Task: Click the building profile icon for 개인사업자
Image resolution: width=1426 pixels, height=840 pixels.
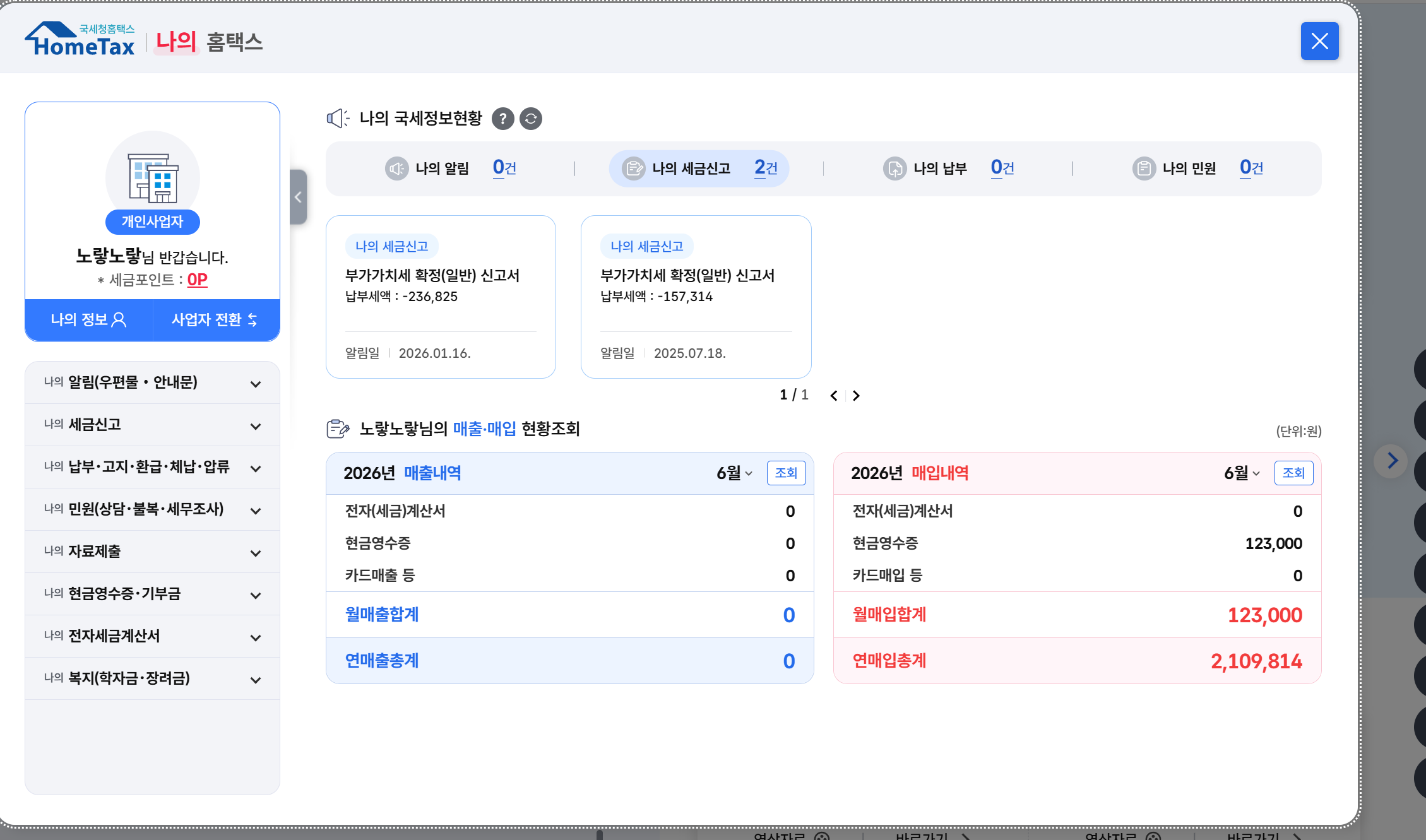Action: (153, 178)
